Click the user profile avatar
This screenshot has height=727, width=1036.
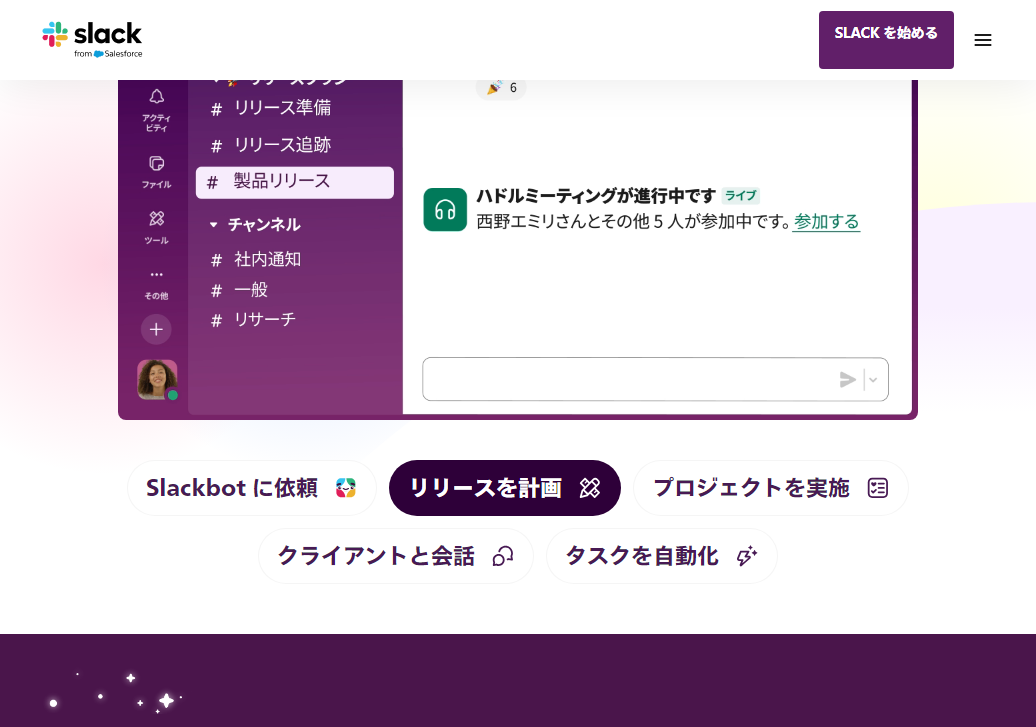pos(157,379)
